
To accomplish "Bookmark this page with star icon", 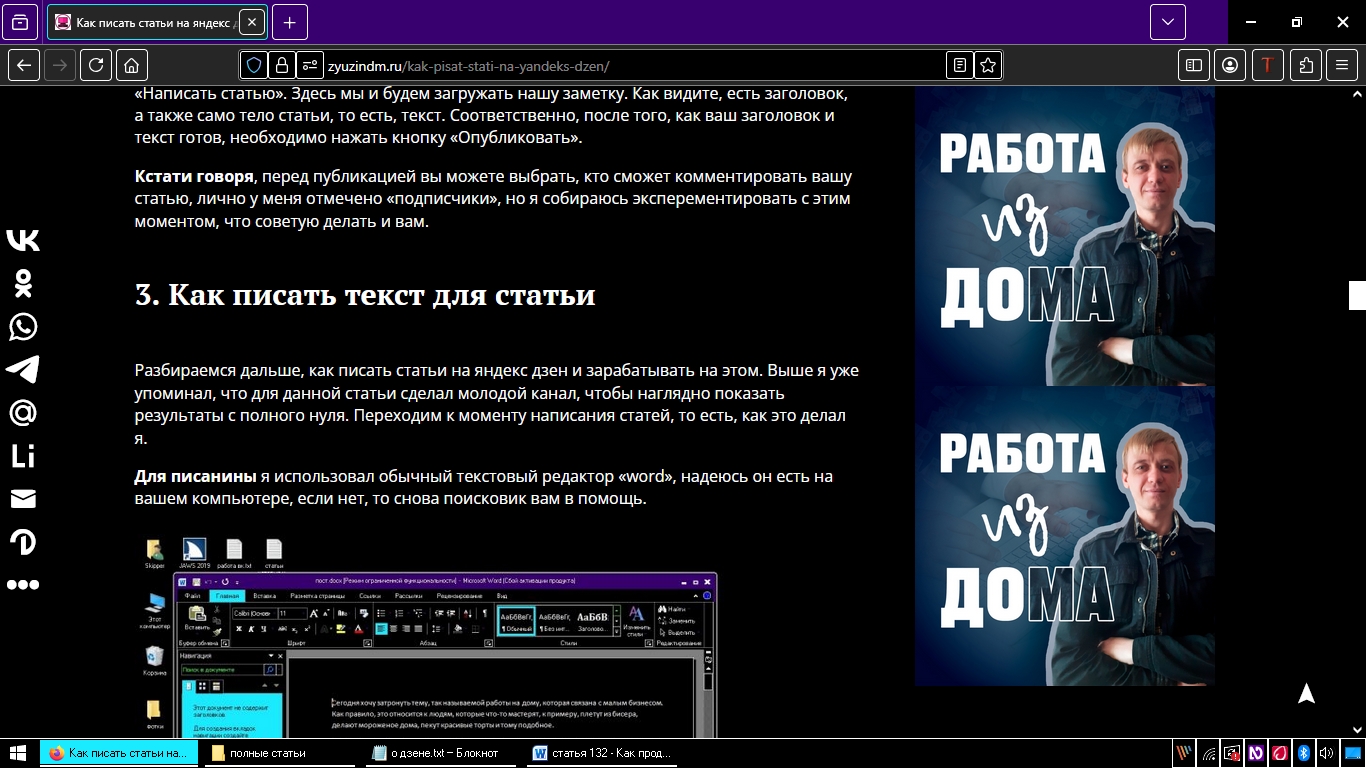I will click(x=988, y=65).
